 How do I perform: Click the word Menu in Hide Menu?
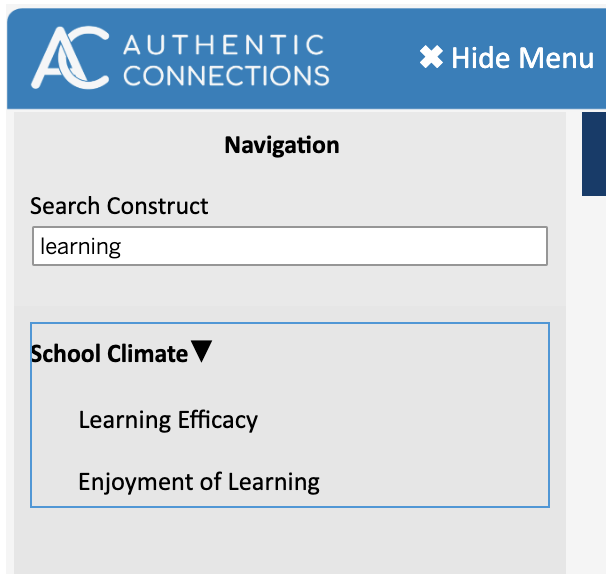tap(556, 58)
